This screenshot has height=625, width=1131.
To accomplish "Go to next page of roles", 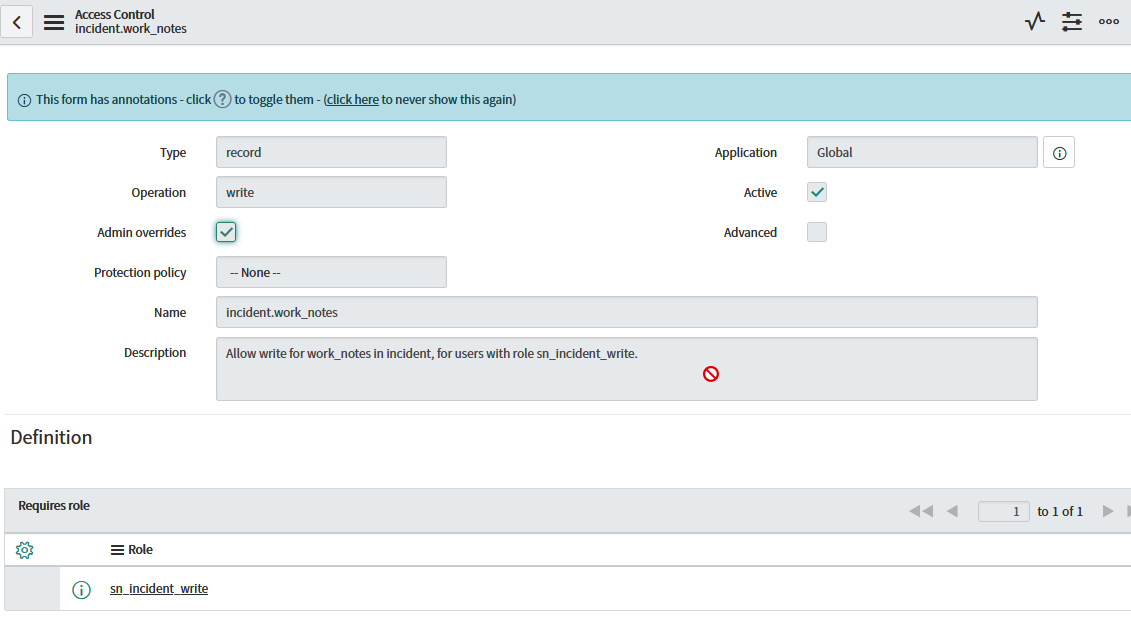I will [x=1108, y=511].
